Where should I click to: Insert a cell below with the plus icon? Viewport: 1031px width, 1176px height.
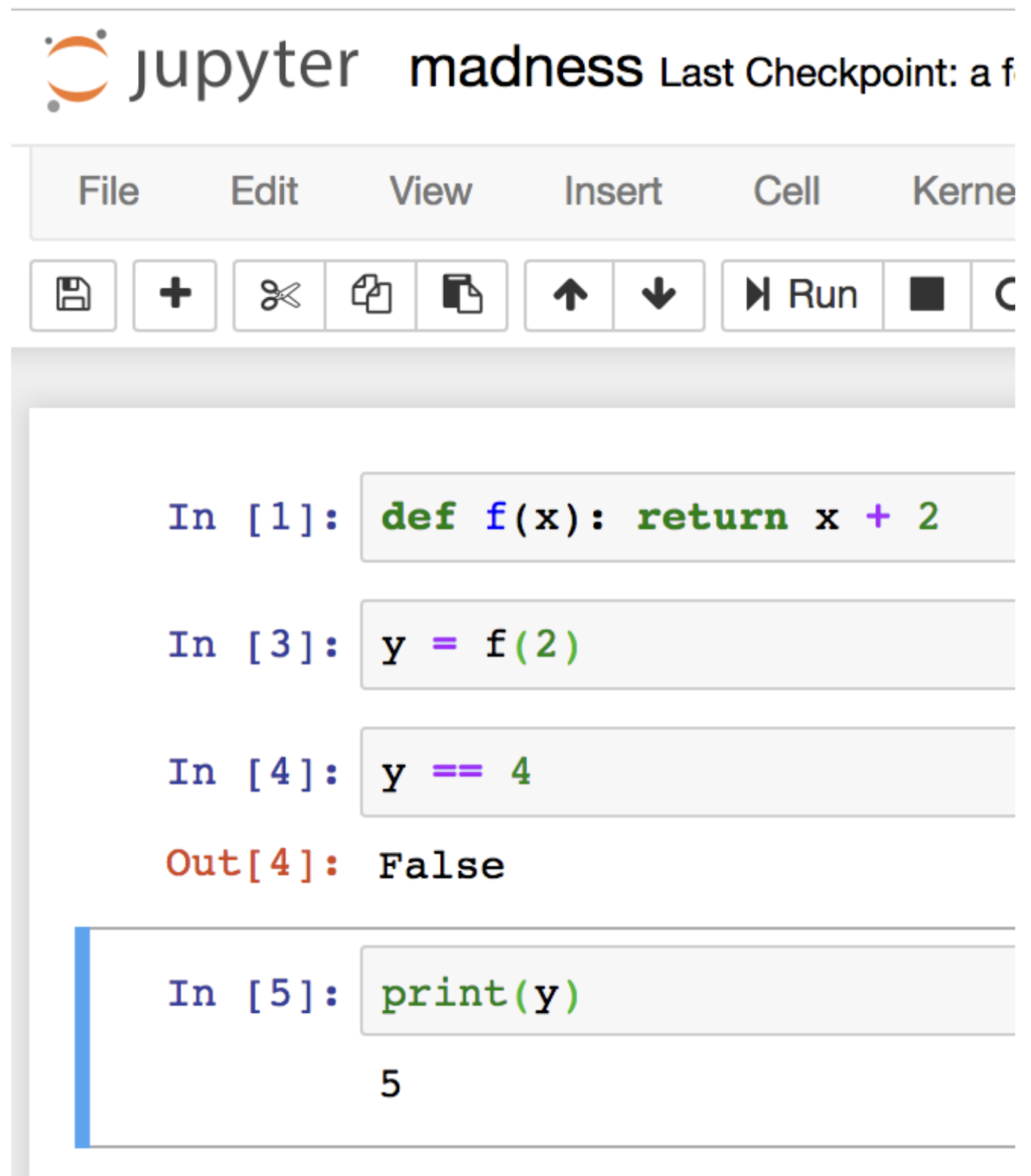coord(175,295)
